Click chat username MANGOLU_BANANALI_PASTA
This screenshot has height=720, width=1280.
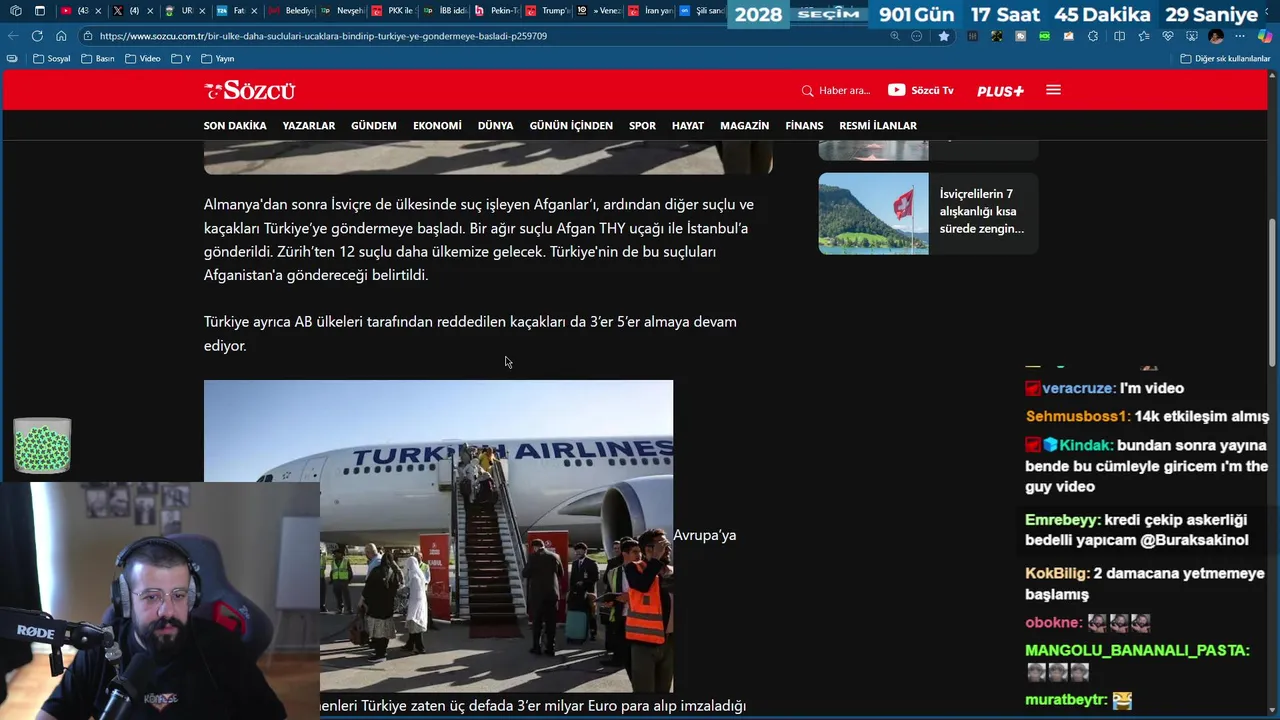click(x=1137, y=650)
